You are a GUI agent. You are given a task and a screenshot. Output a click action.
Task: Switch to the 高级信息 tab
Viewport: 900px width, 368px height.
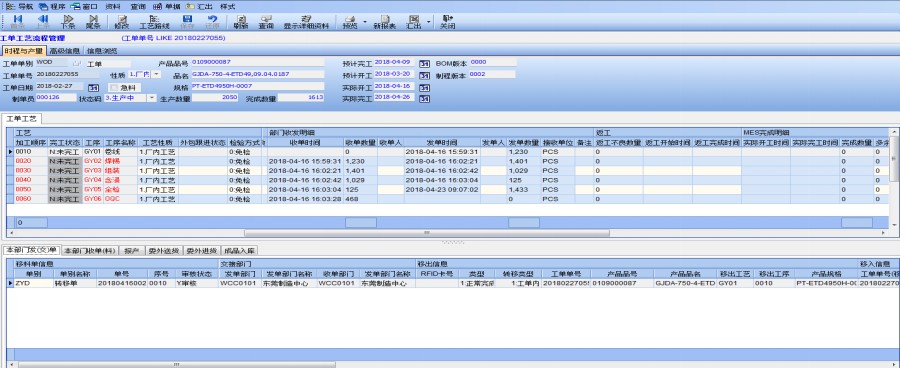(64, 51)
